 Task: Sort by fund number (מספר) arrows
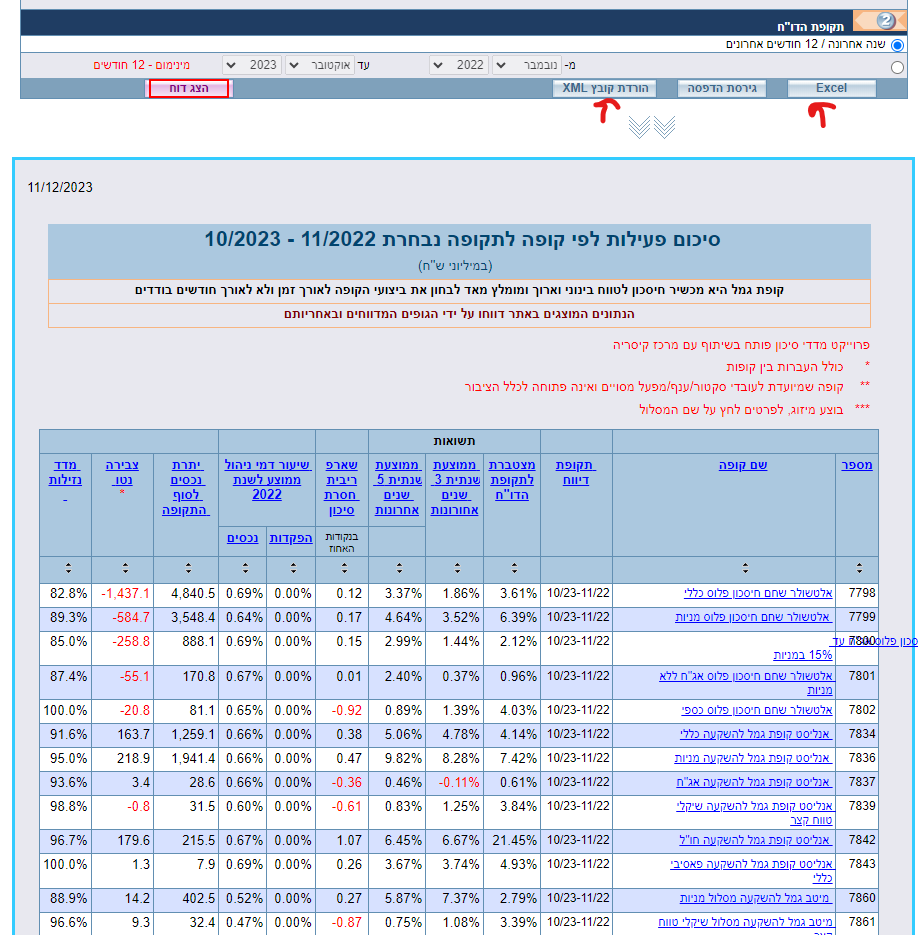(x=859, y=568)
